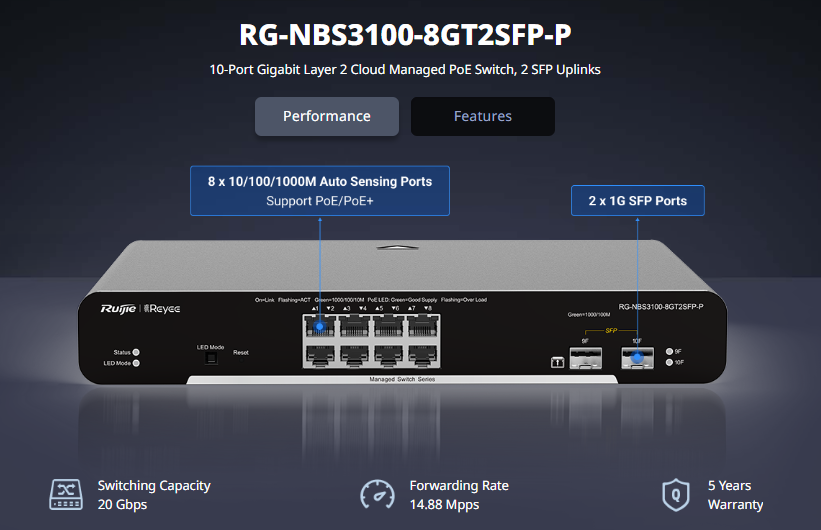Click the Forwarding Rate 14.88 Mpps text
Viewport: 821px width, 530px height.
pos(459,495)
